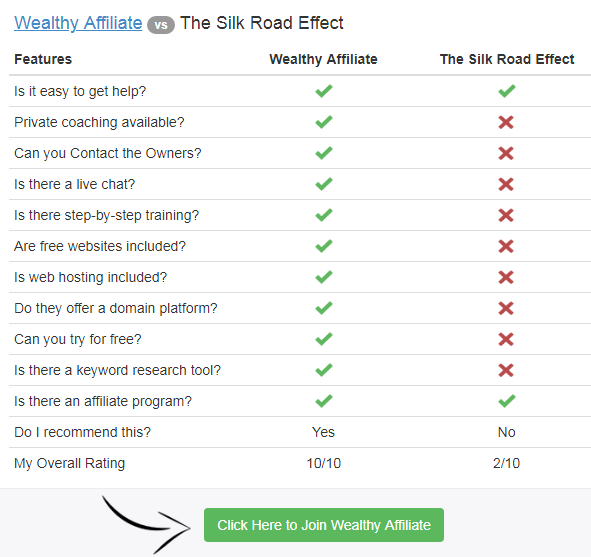The width and height of the screenshot is (591, 557).
Task: Click Wealthy Affiliate checkmark for easy help
Action: click(324, 91)
